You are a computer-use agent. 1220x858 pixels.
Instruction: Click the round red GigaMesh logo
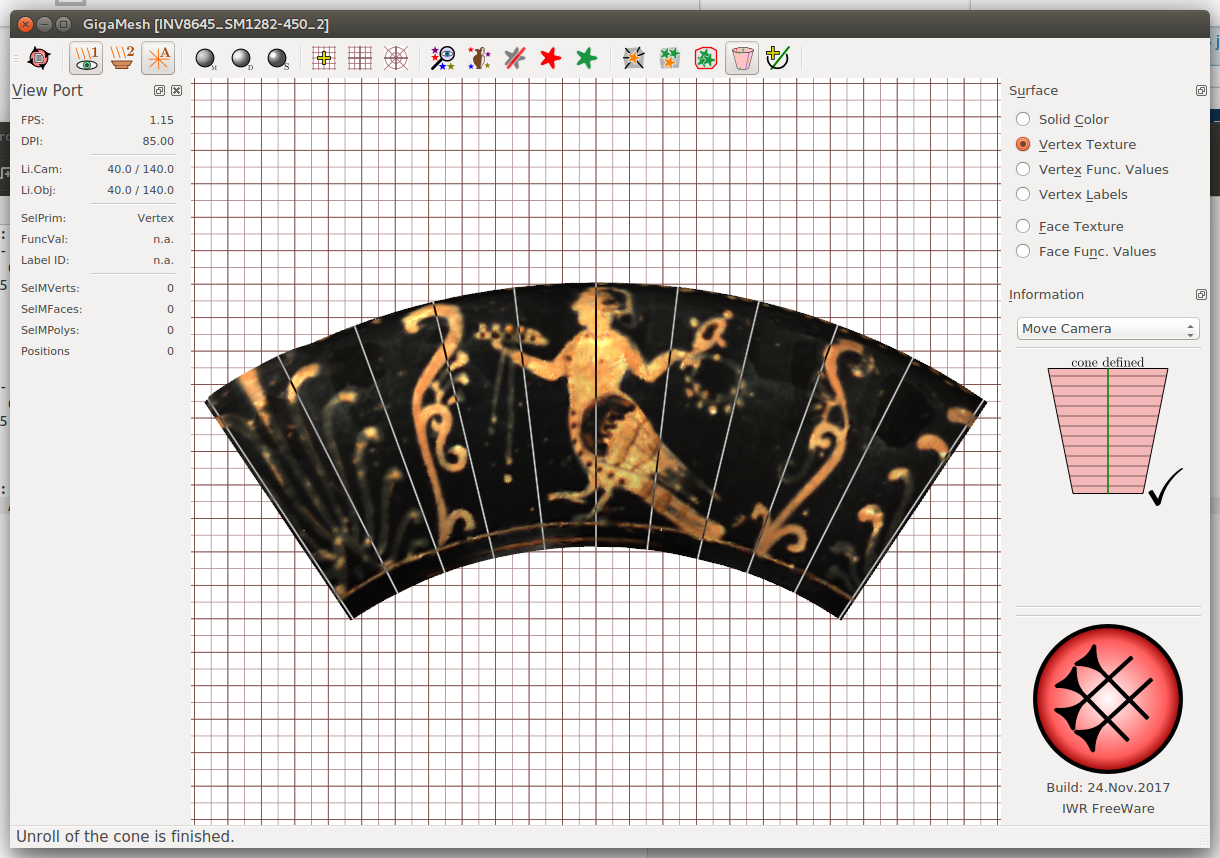point(1108,699)
